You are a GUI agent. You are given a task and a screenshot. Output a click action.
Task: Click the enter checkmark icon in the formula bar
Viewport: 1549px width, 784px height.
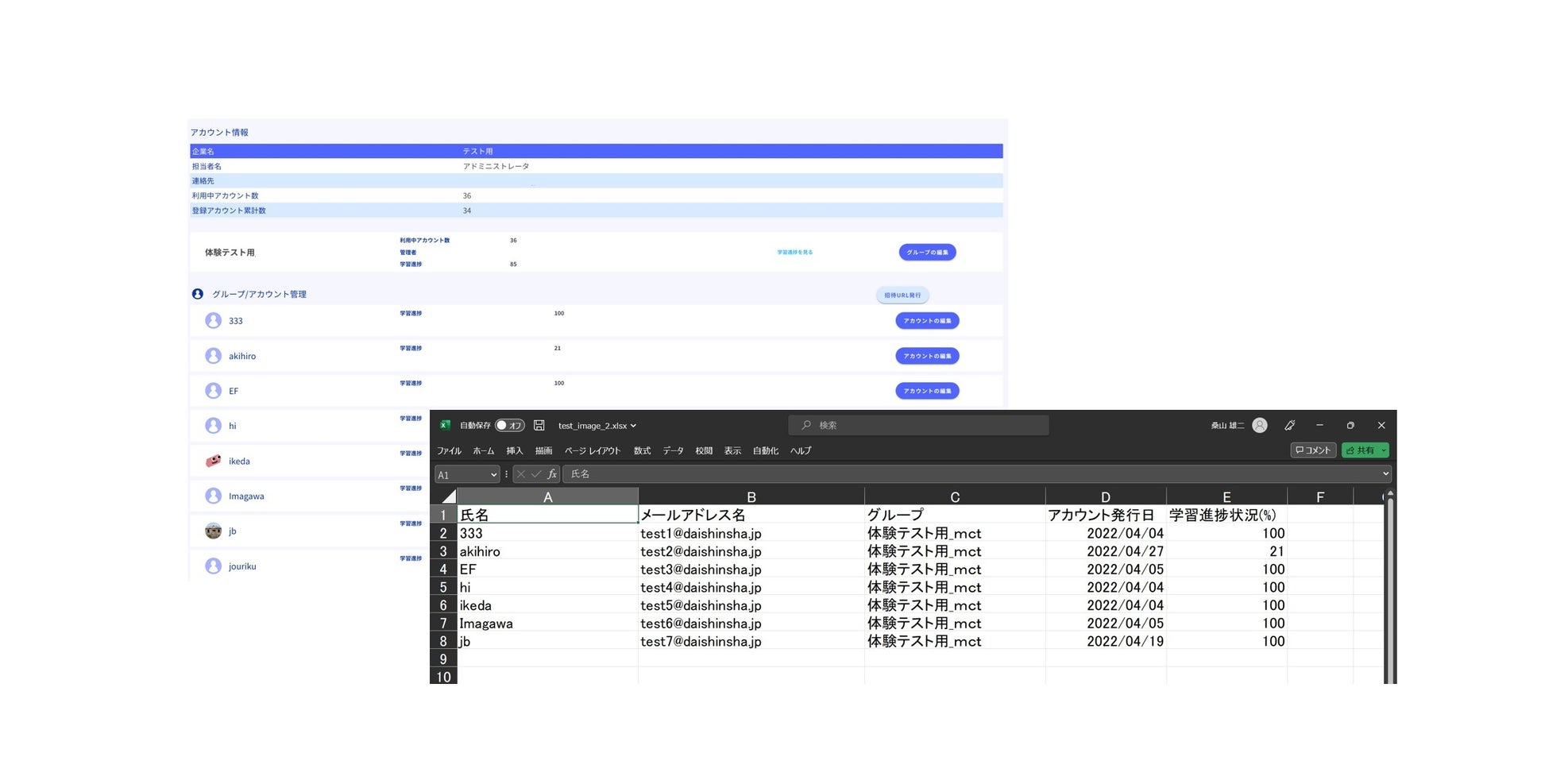pos(536,474)
